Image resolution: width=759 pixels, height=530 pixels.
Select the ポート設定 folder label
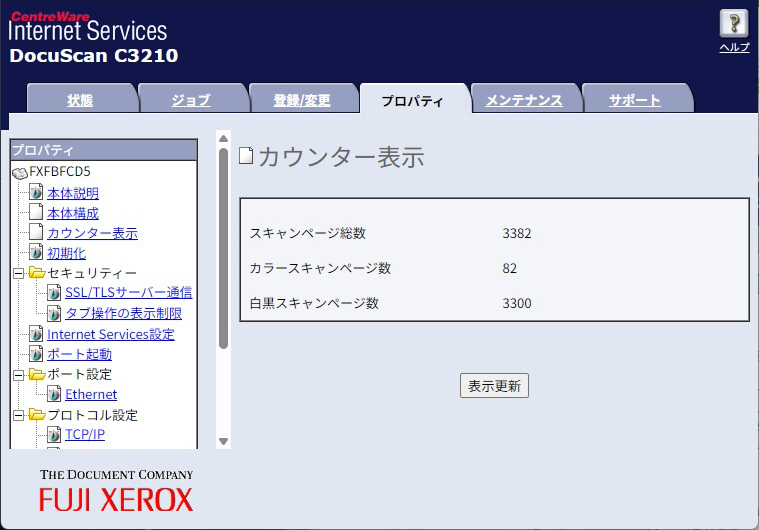tap(79, 374)
